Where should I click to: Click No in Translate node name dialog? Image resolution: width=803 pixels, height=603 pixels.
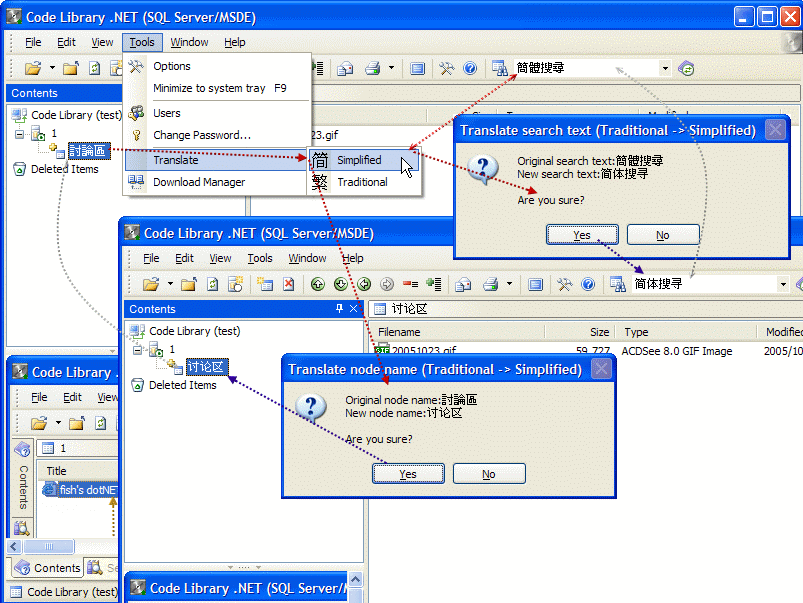click(x=489, y=474)
